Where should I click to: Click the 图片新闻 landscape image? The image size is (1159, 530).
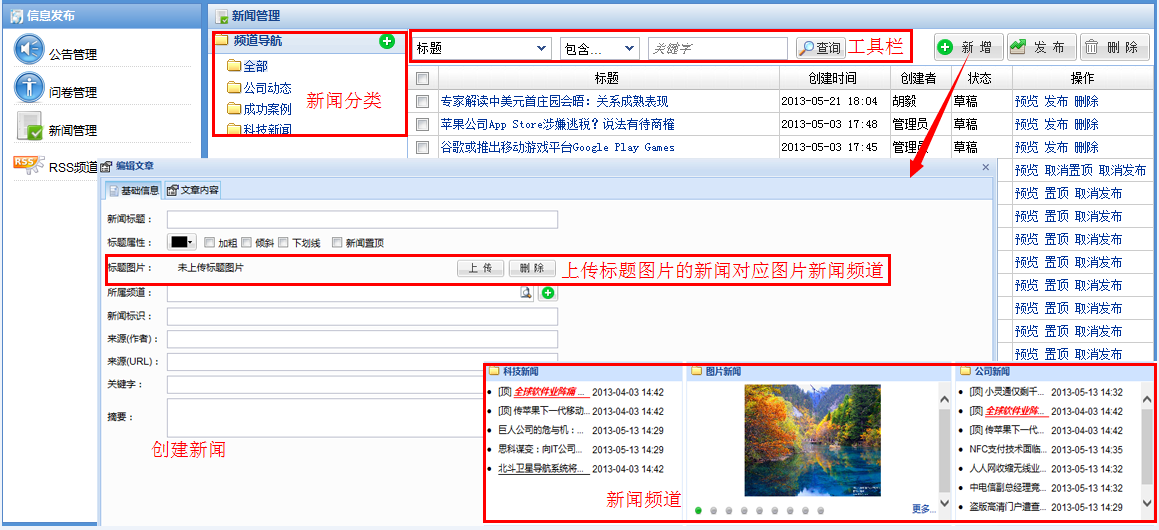[x=812, y=440]
